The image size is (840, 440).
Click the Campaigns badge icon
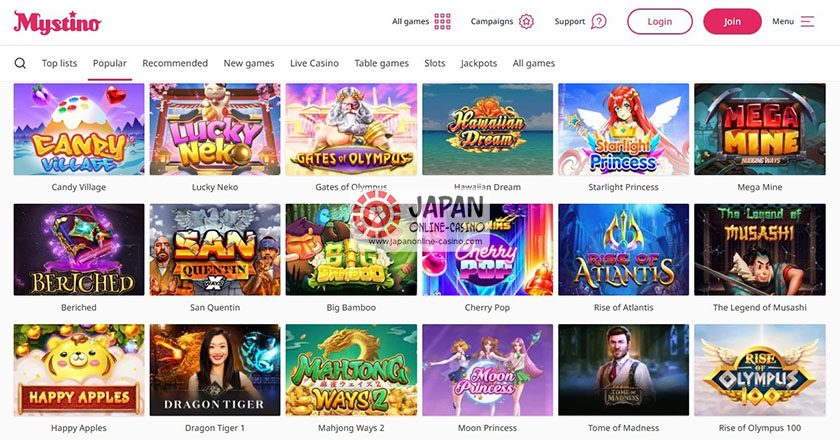(x=527, y=21)
